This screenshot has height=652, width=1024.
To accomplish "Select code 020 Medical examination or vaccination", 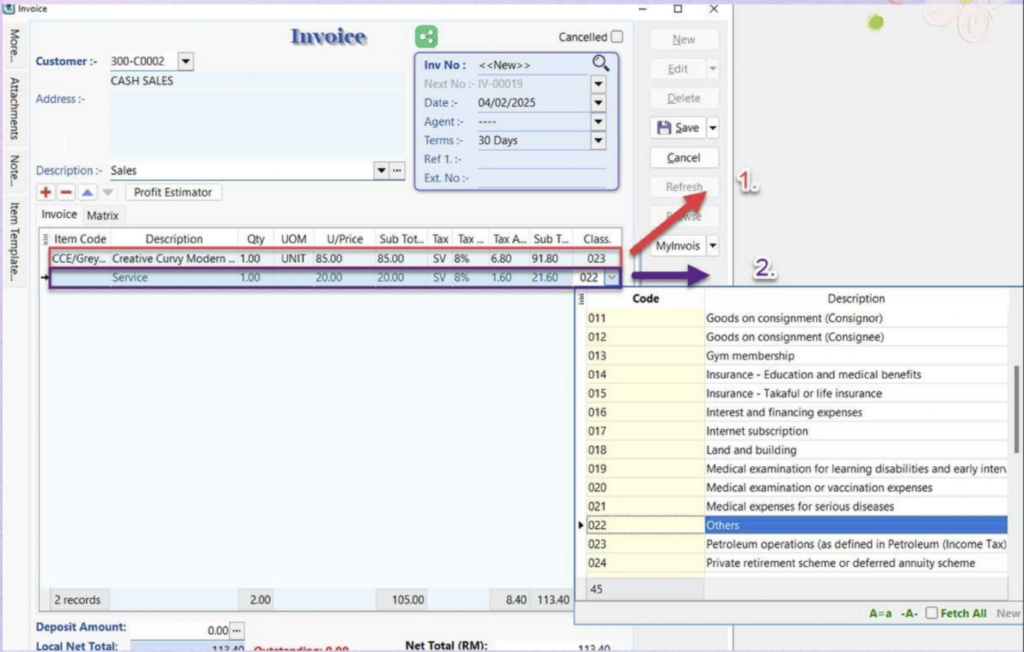I will click(x=797, y=488).
